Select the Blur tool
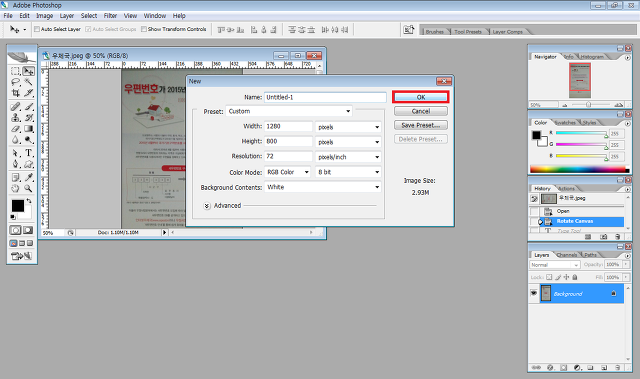 [16, 140]
